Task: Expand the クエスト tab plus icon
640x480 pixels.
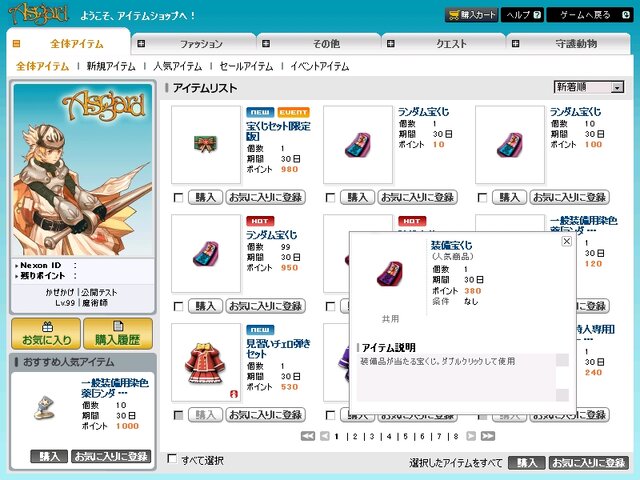Action: [x=391, y=43]
